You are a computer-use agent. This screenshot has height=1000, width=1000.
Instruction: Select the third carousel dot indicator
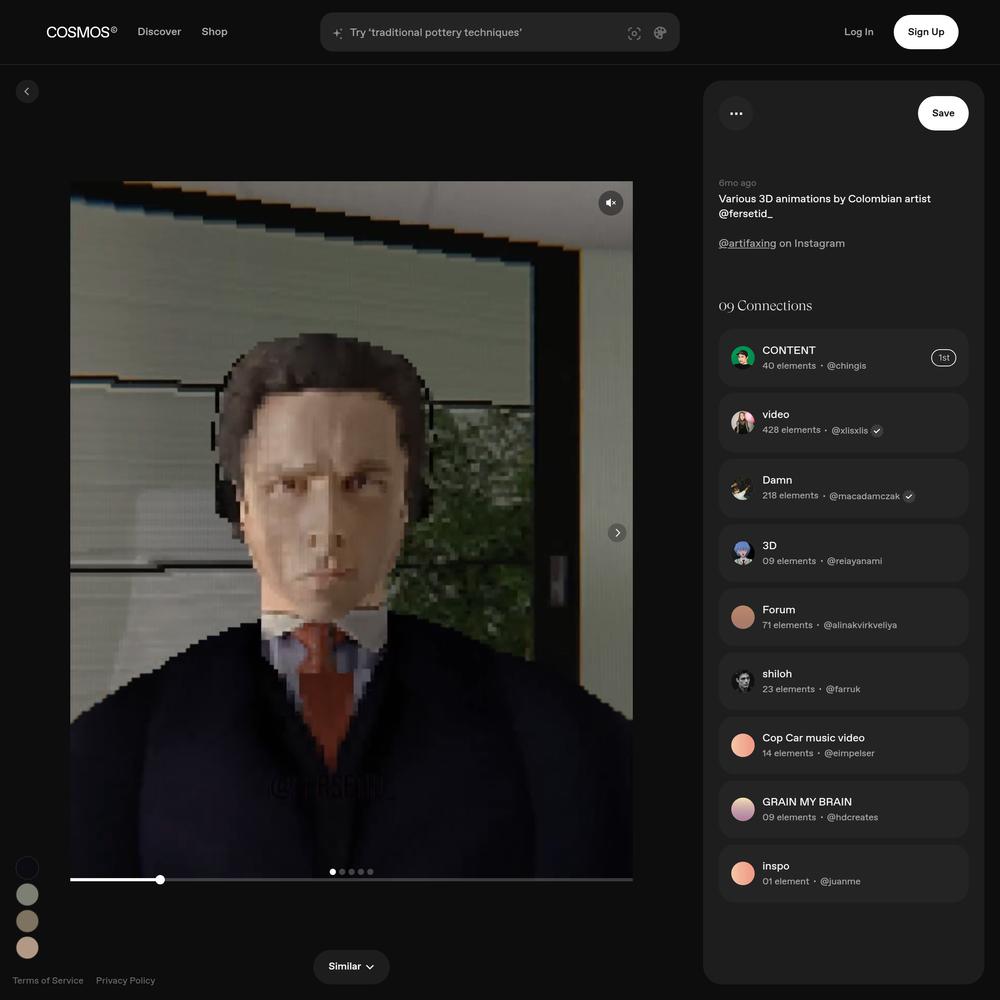point(351,872)
